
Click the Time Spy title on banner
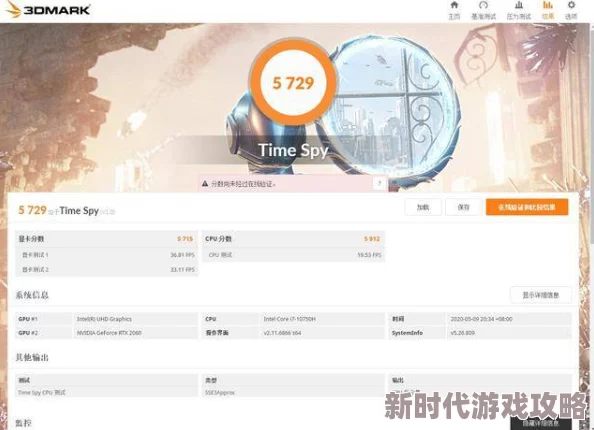pyautogui.click(x=293, y=150)
